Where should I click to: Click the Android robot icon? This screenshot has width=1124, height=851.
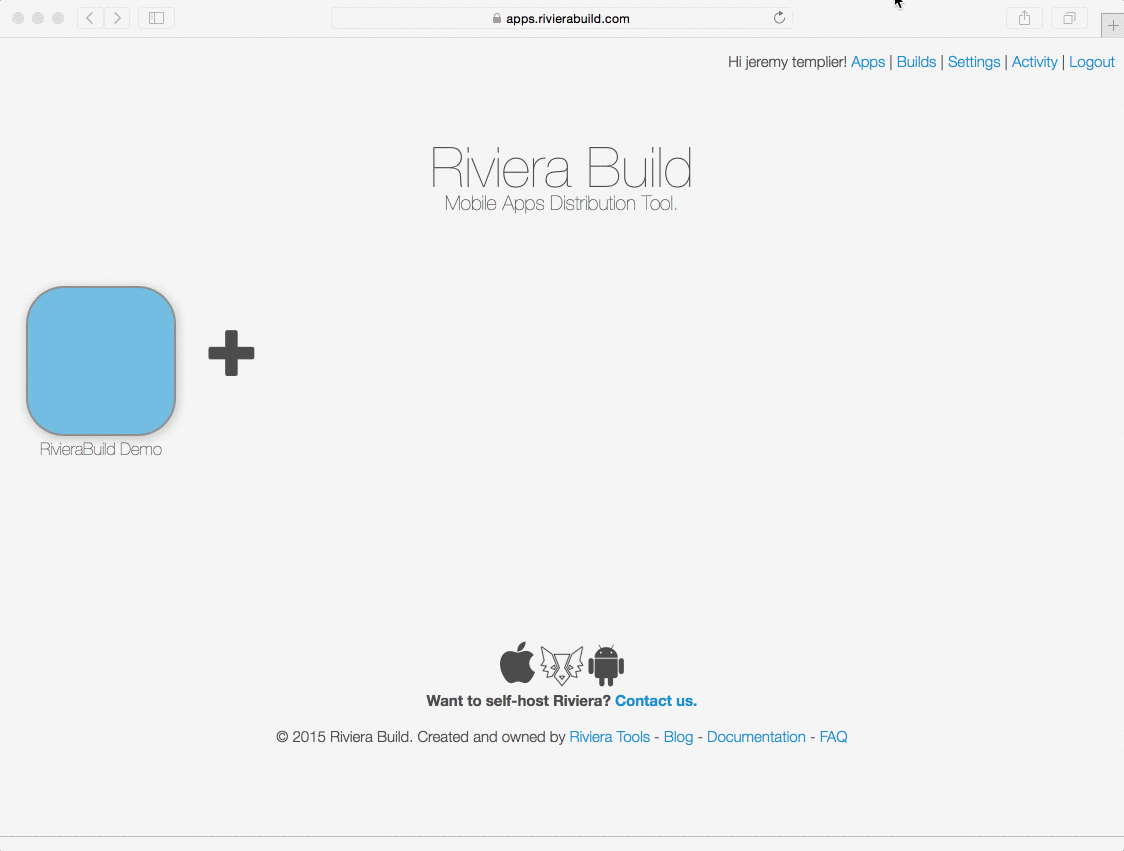pos(606,665)
